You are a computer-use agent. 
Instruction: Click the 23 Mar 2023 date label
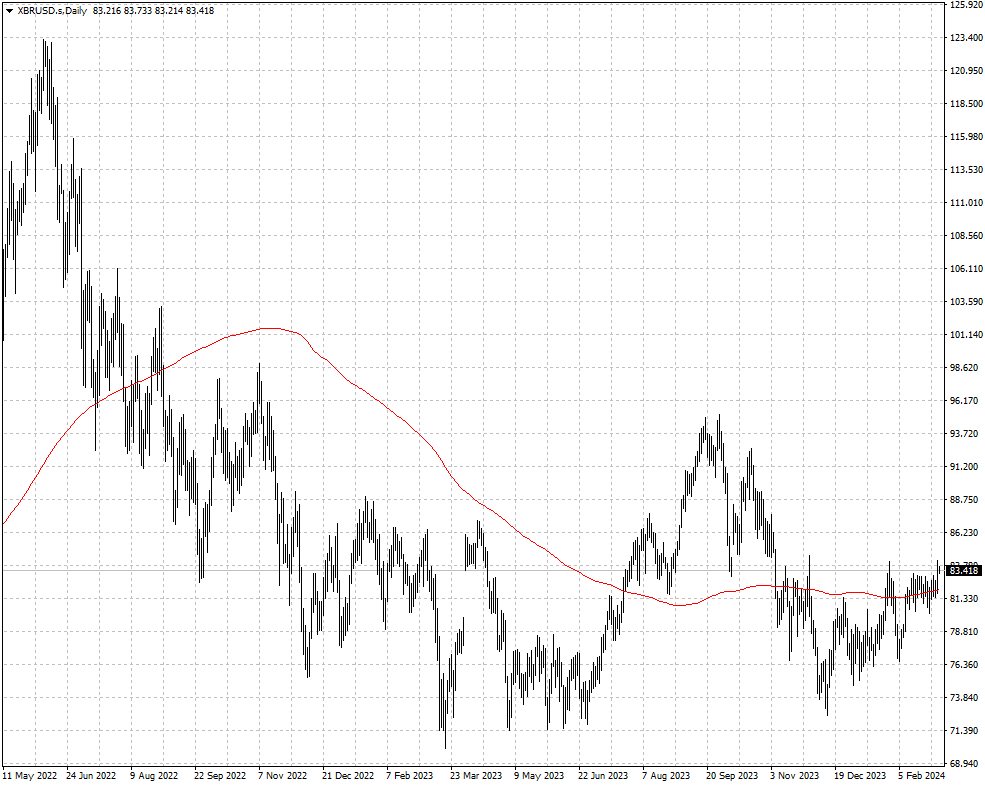pos(476,776)
